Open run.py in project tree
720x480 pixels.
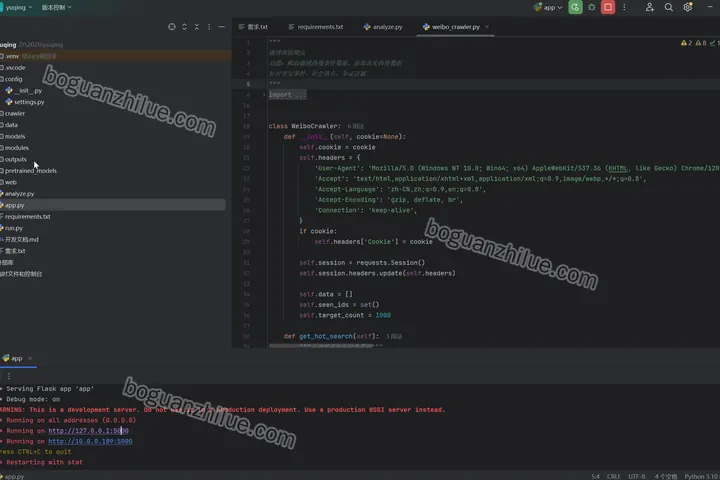(11, 228)
